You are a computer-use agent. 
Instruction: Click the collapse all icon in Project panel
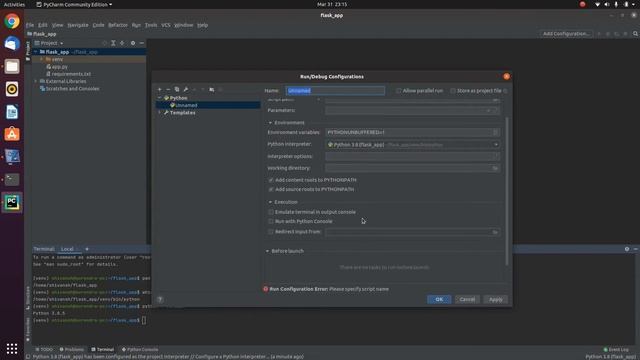(x=122, y=43)
